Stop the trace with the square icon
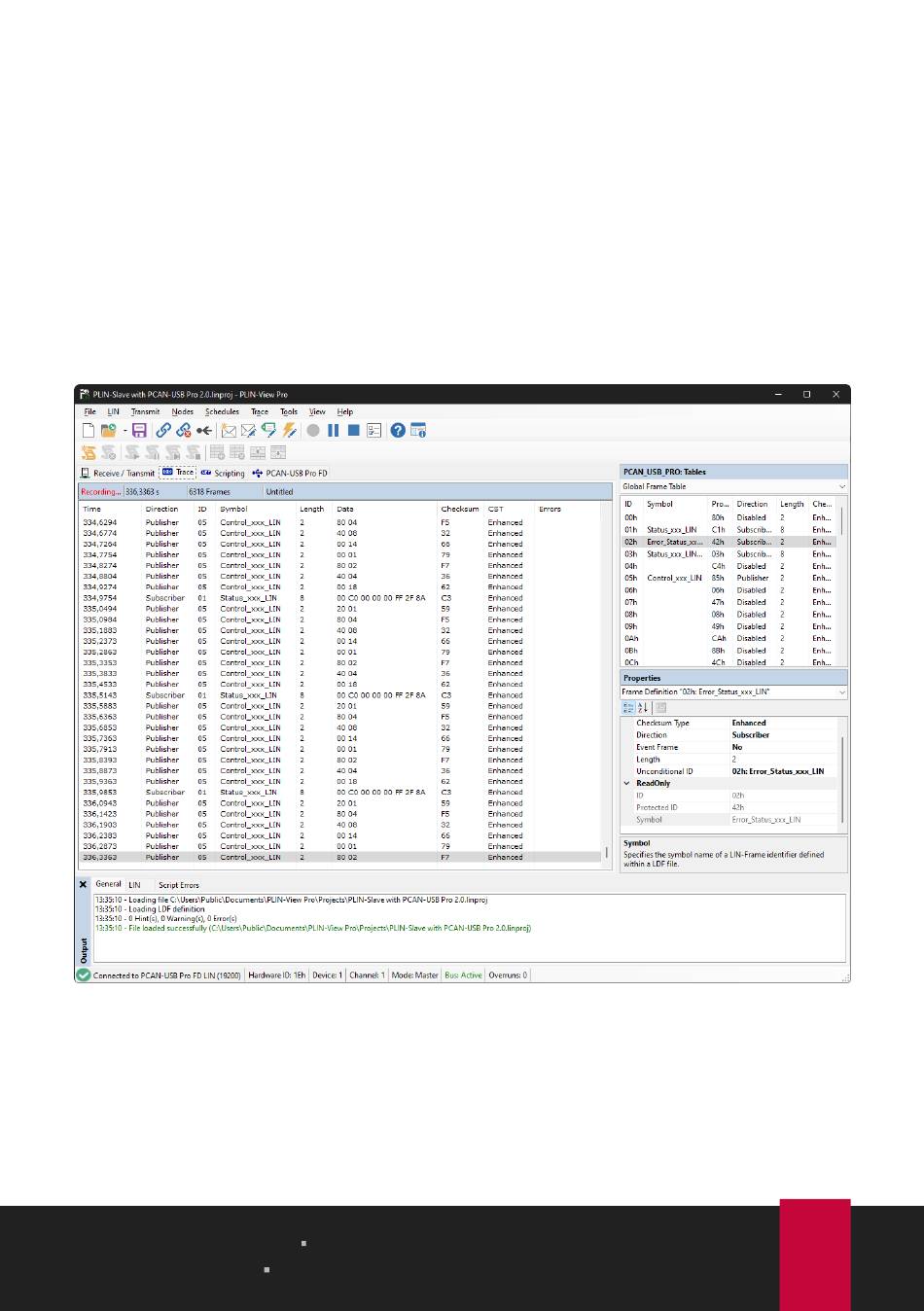This screenshot has width=924, height=1311. [x=354, y=431]
